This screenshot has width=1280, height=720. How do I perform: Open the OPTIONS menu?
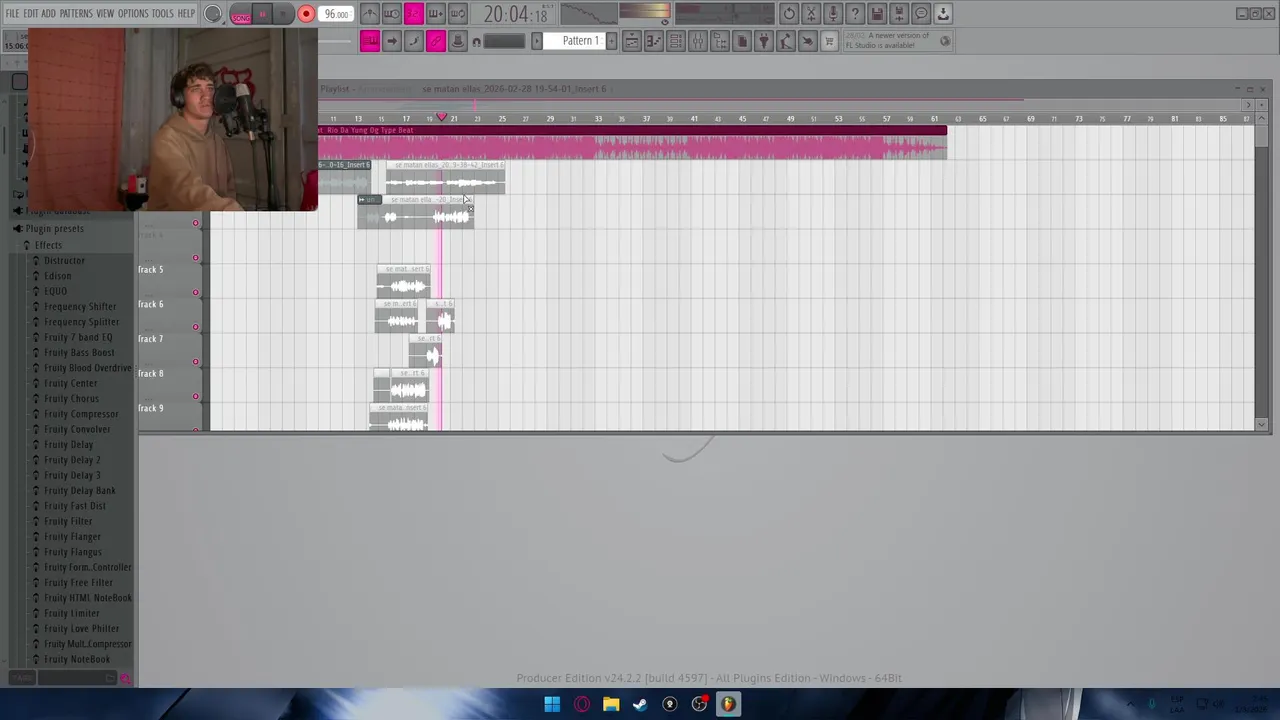tap(133, 14)
